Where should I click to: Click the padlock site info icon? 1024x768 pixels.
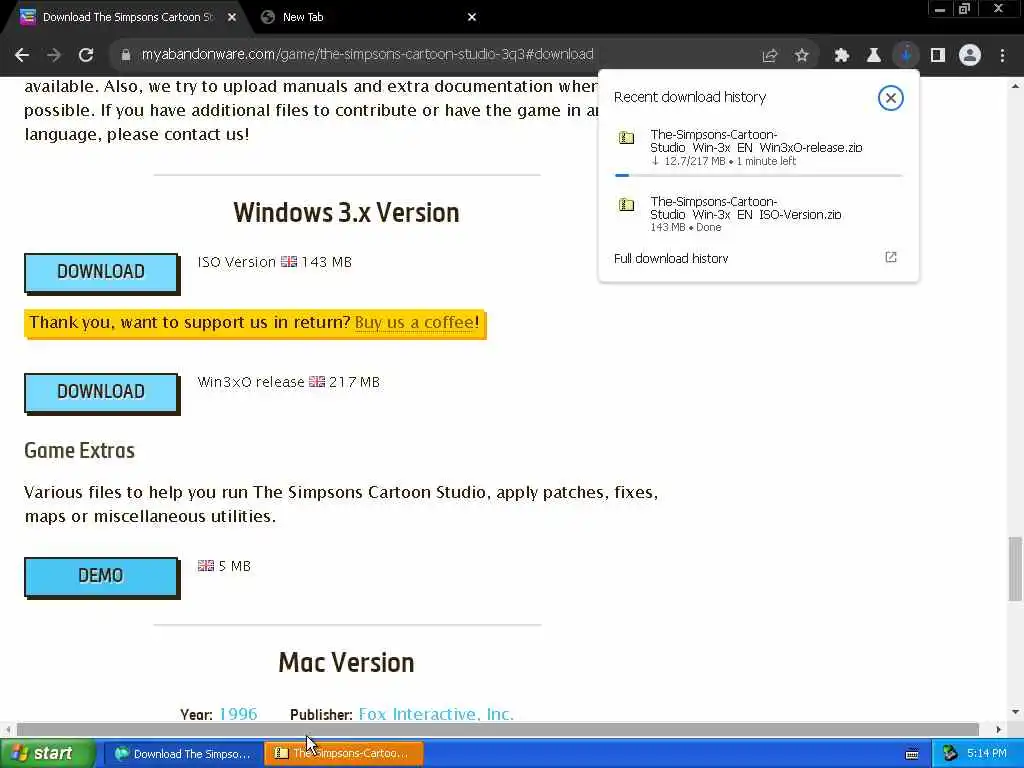pyautogui.click(x=125, y=55)
